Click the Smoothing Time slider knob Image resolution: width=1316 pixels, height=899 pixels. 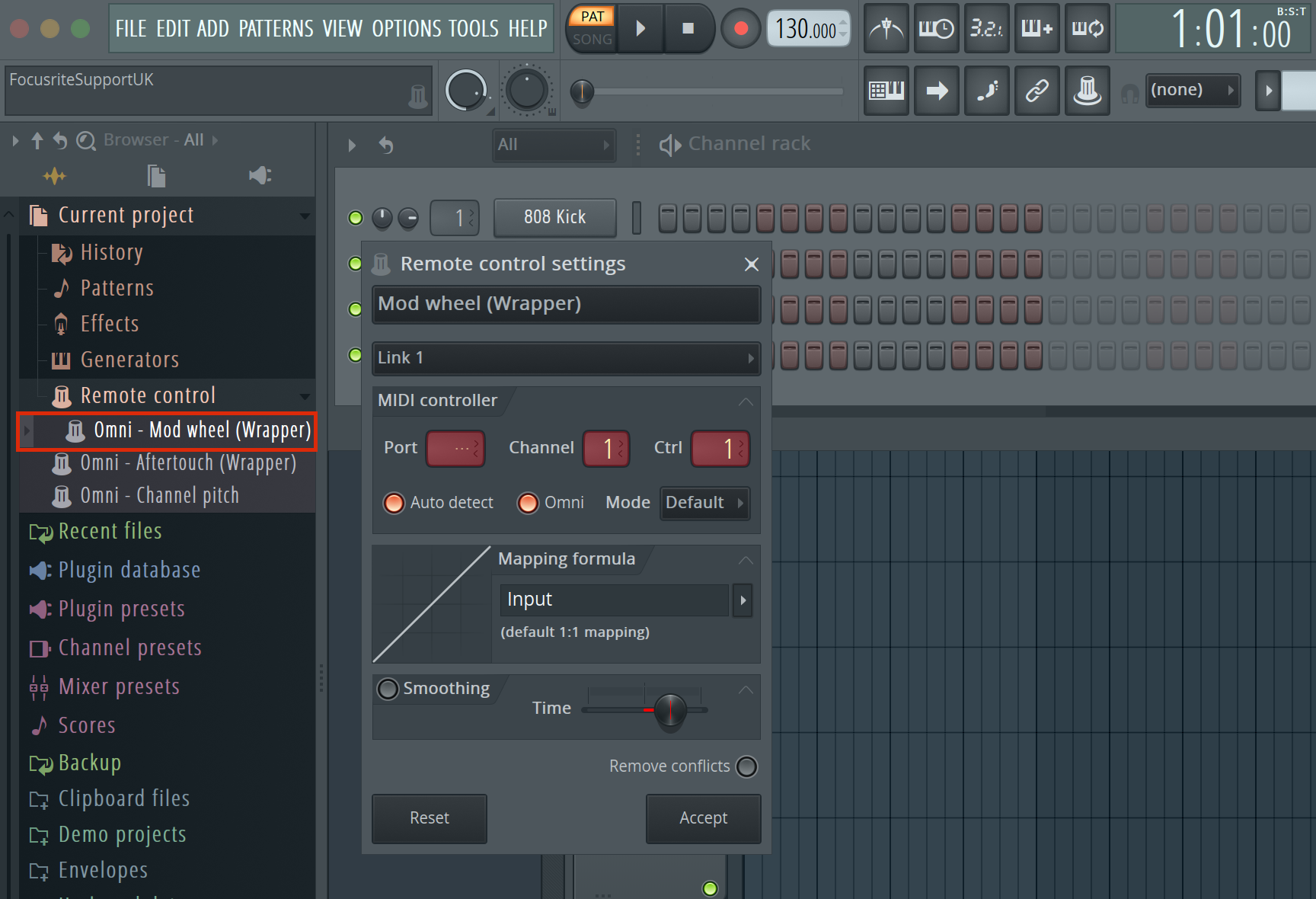(670, 711)
